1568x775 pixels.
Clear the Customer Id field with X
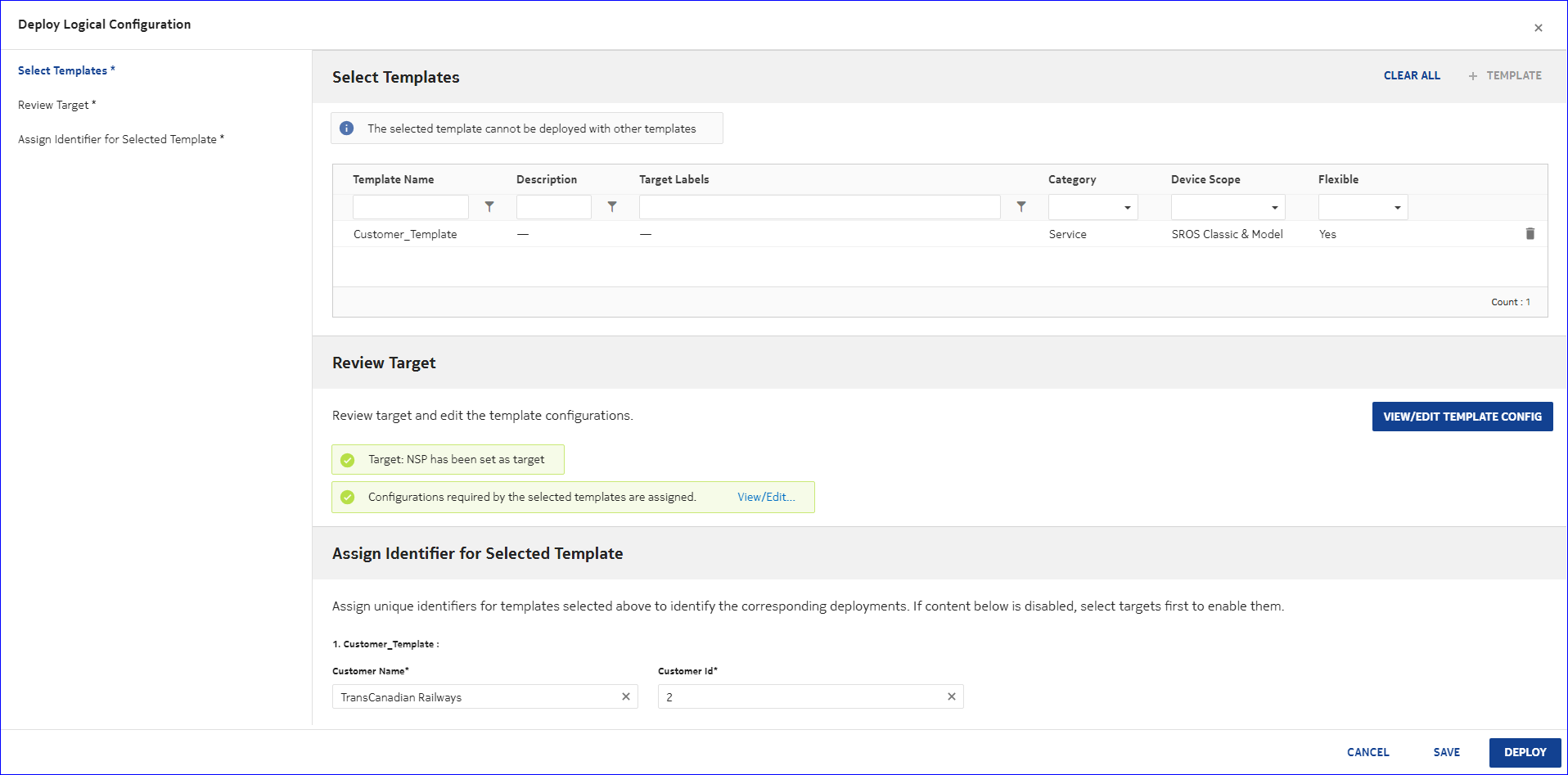point(952,696)
